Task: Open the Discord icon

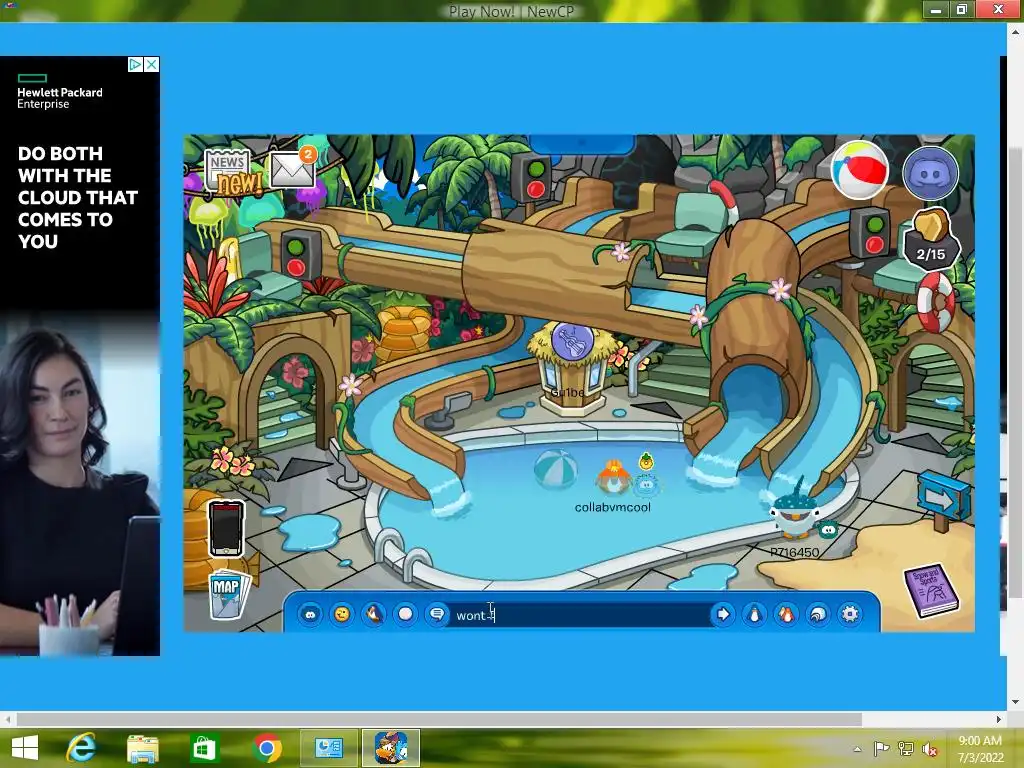Action: [x=930, y=173]
